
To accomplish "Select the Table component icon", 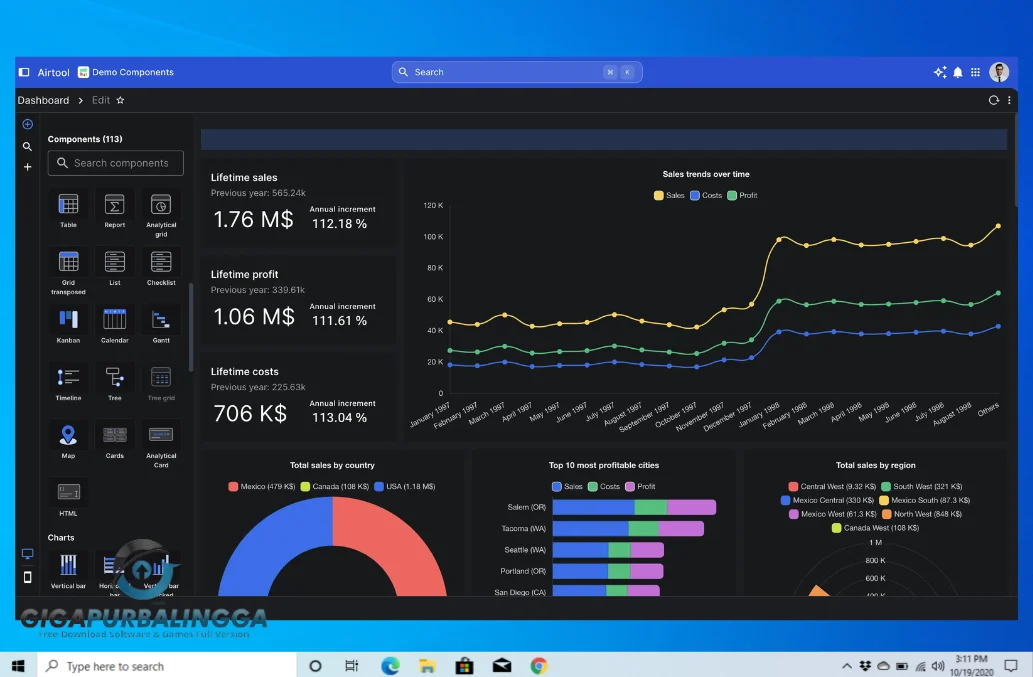I will pos(69,205).
